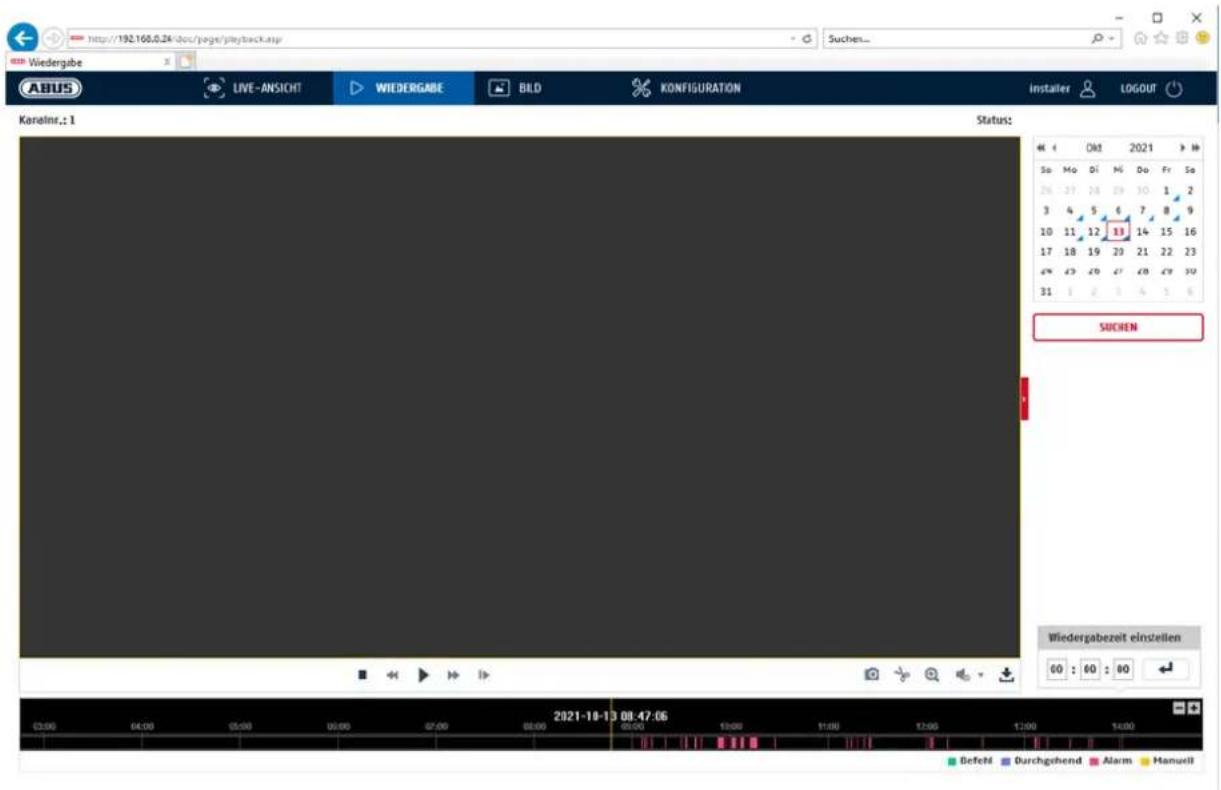Open the BILD tab

pyautogui.click(x=515, y=88)
